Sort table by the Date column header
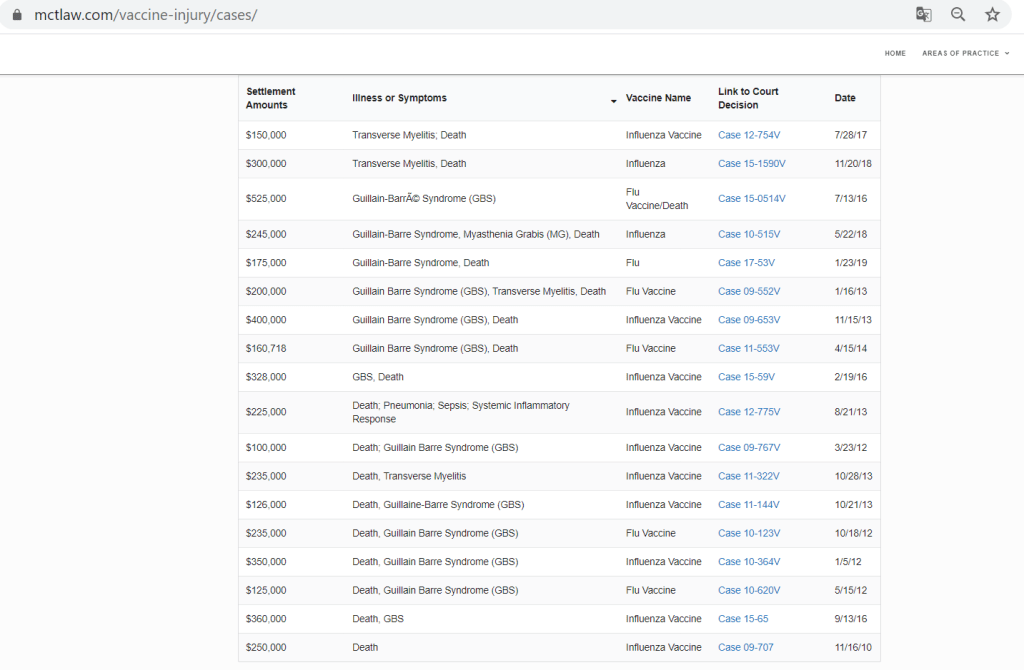This screenshot has height=670, width=1024. 845,98
